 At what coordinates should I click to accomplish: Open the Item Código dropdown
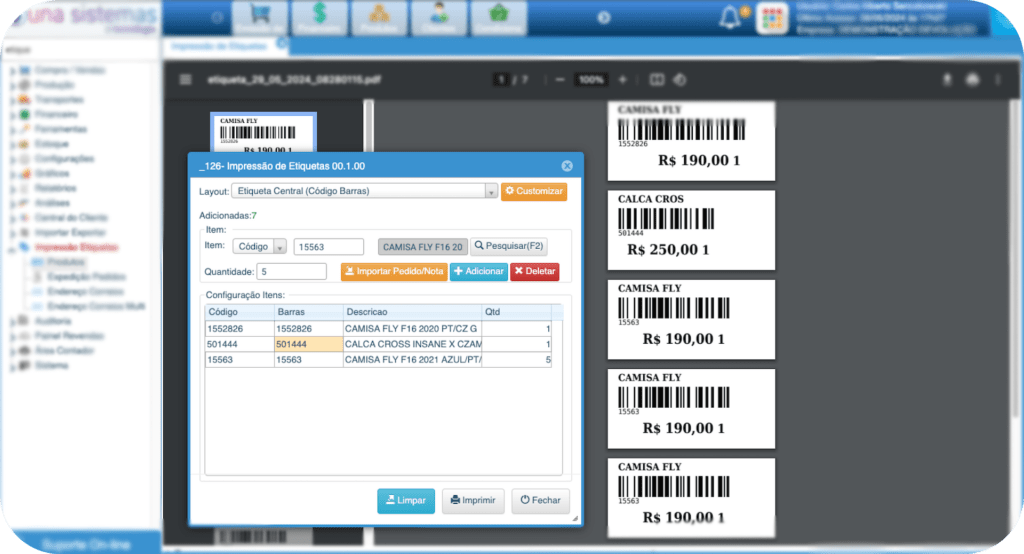(x=260, y=247)
